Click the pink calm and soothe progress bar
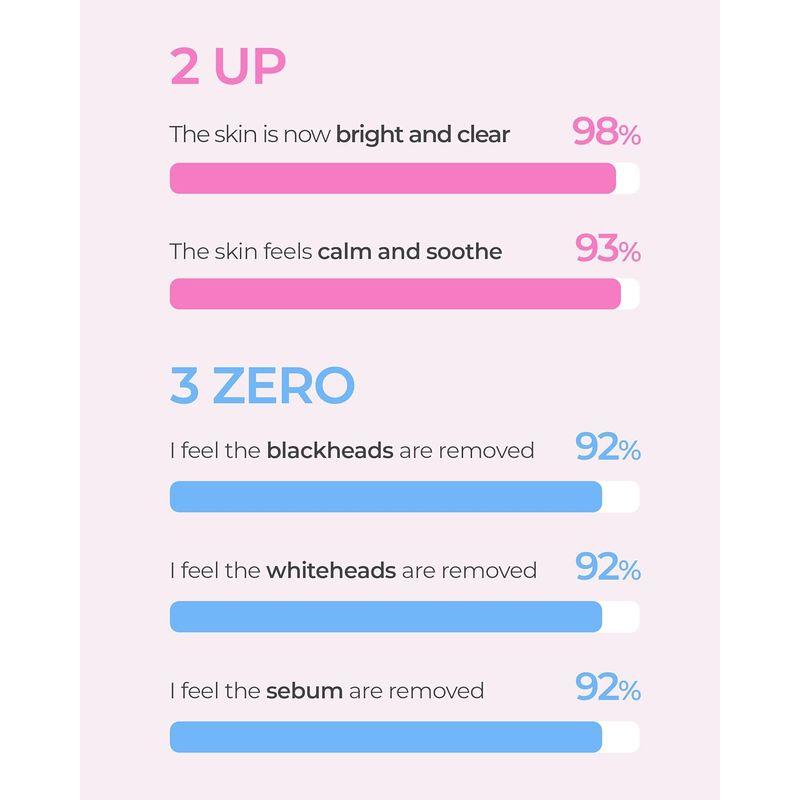The width and height of the screenshot is (800, 800). (x=395, y=294)
